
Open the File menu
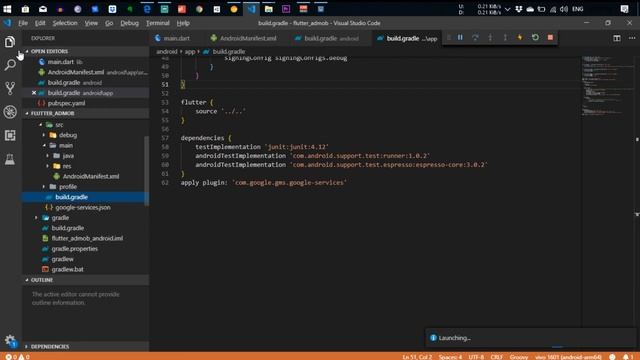click(x=23, y=23)
